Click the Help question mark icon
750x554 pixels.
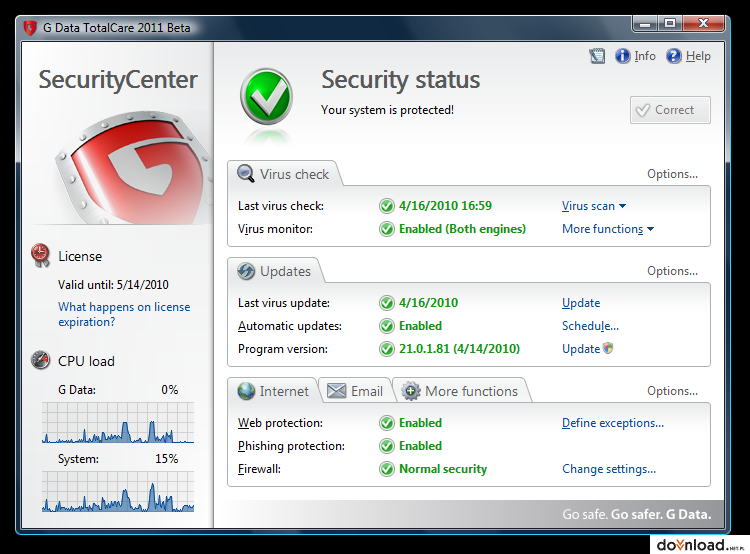[673, 56]
